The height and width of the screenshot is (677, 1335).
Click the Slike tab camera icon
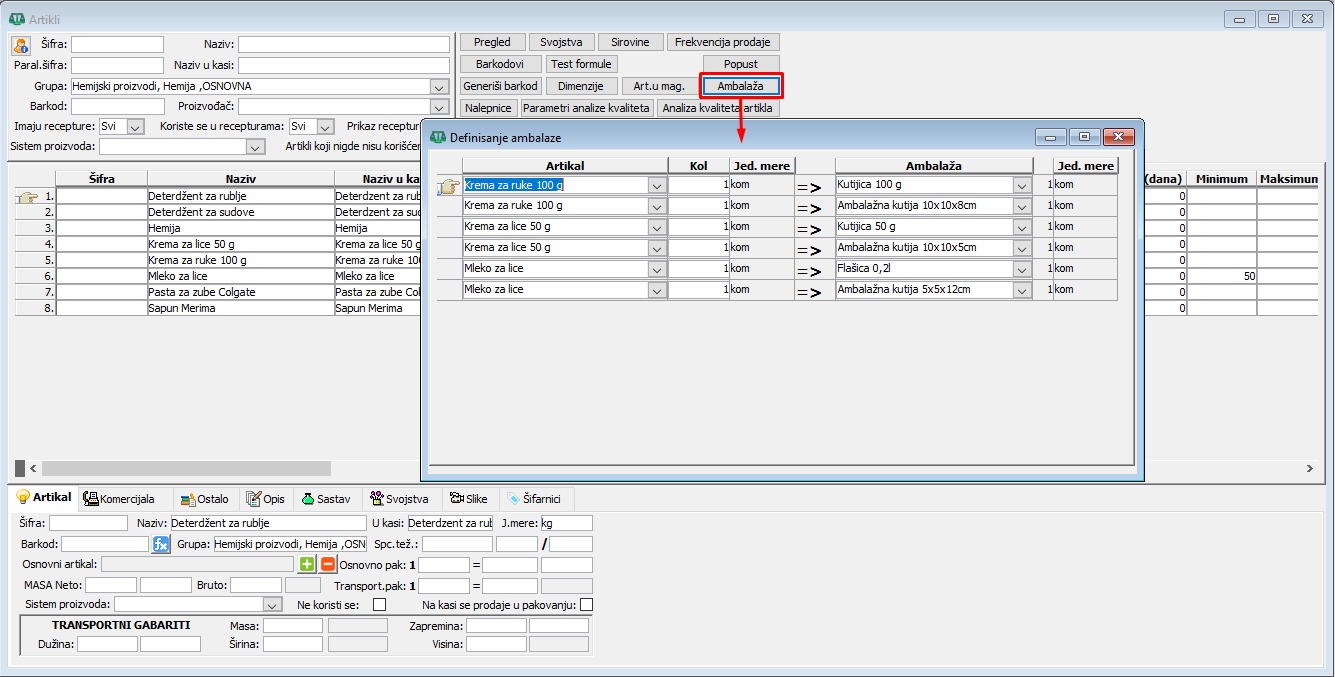point(456,499)
